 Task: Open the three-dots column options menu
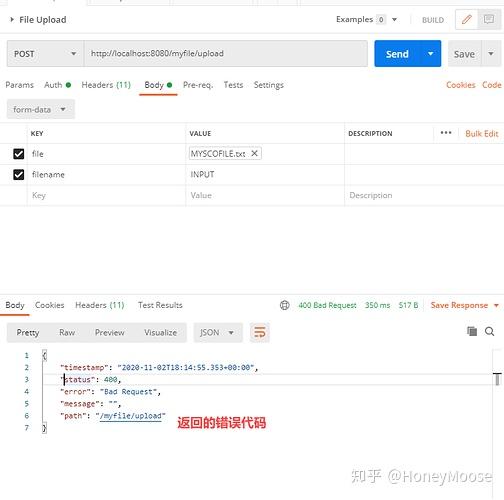(446, 133)
